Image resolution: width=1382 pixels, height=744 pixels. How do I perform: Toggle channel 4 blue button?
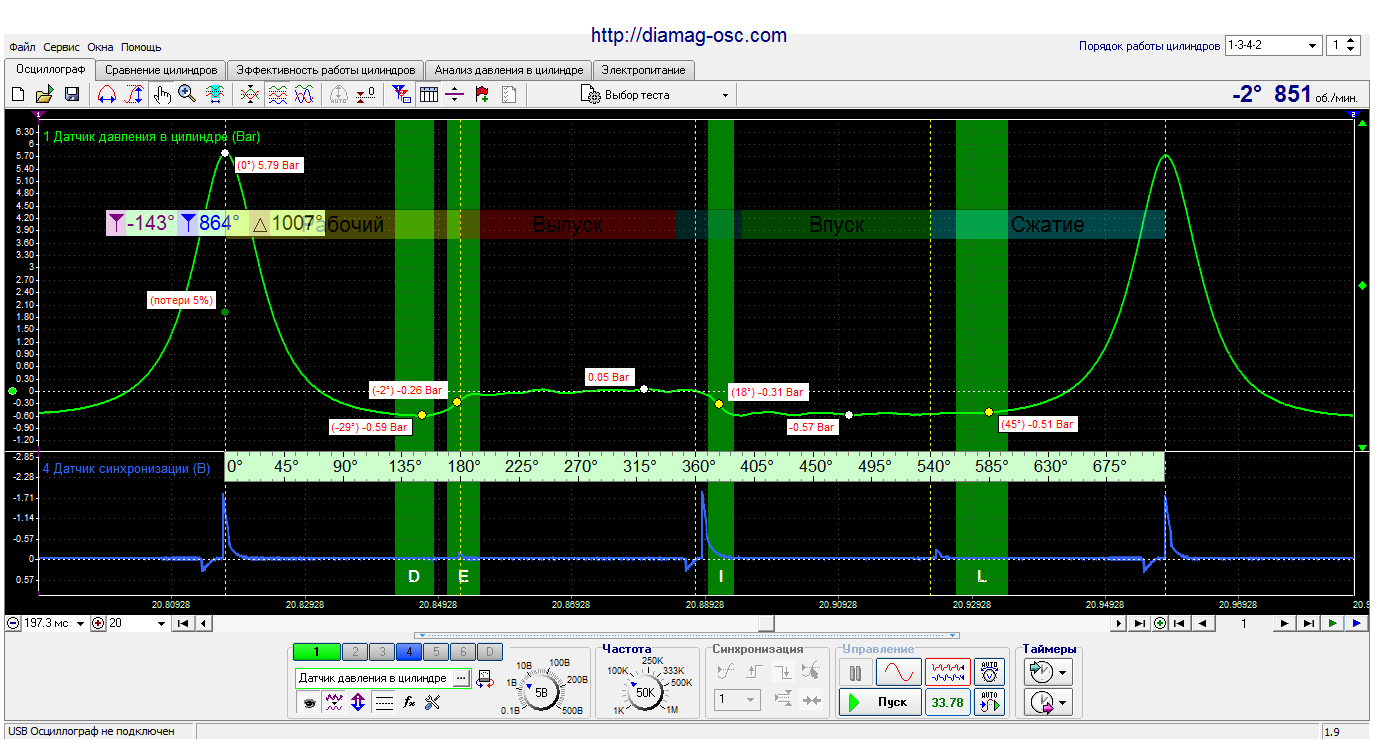click(408, 652)
